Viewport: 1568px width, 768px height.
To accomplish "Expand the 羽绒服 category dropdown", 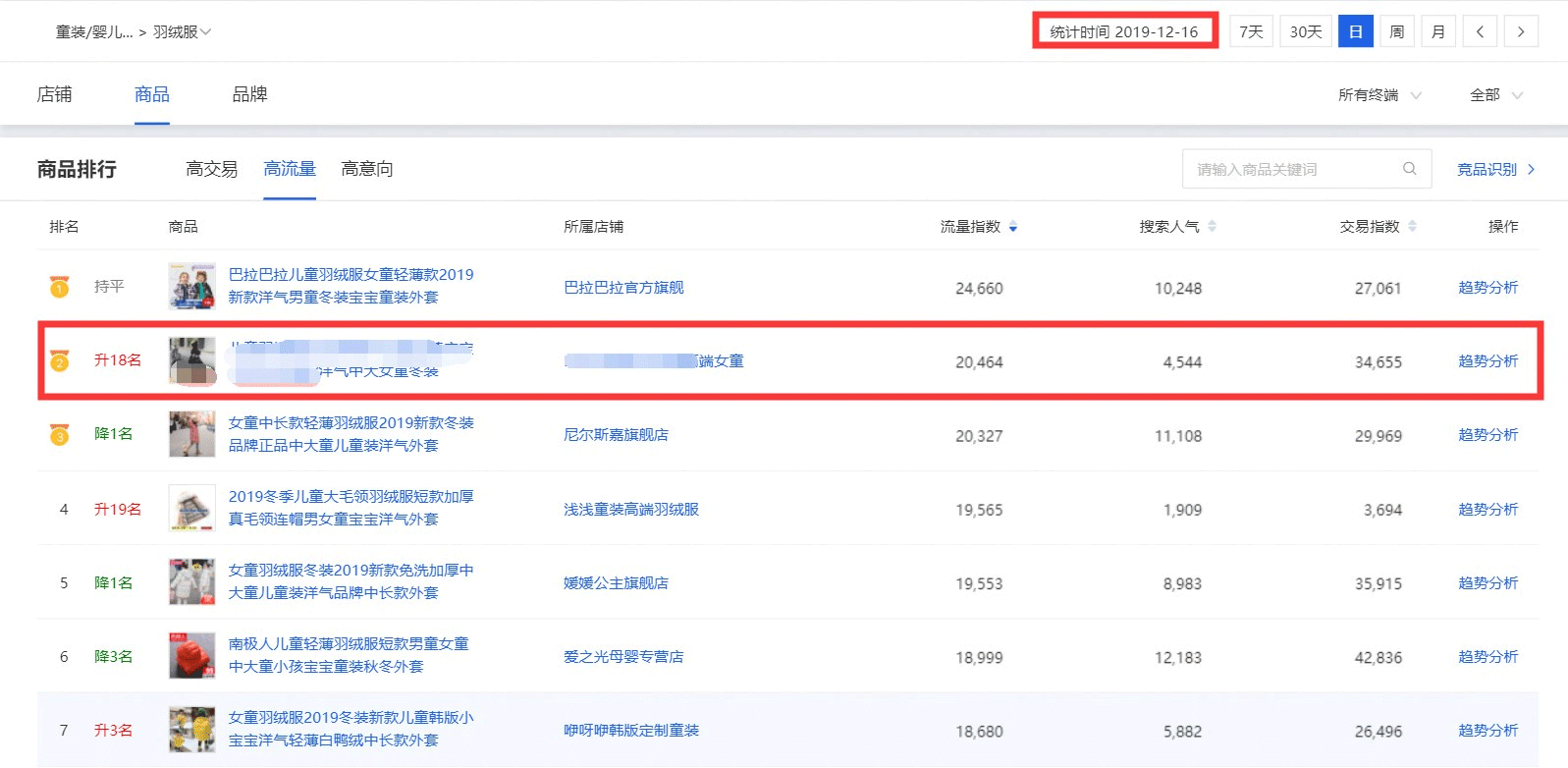I will point(183,31).
